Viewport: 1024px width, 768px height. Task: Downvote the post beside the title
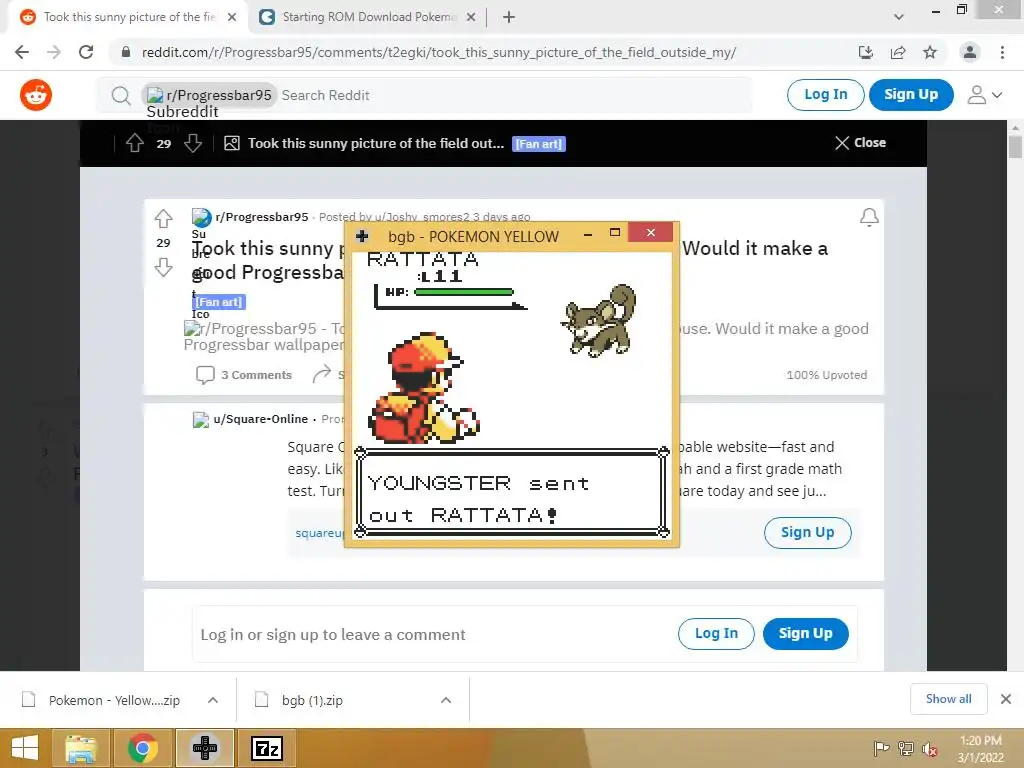click(x=163, y=267)
